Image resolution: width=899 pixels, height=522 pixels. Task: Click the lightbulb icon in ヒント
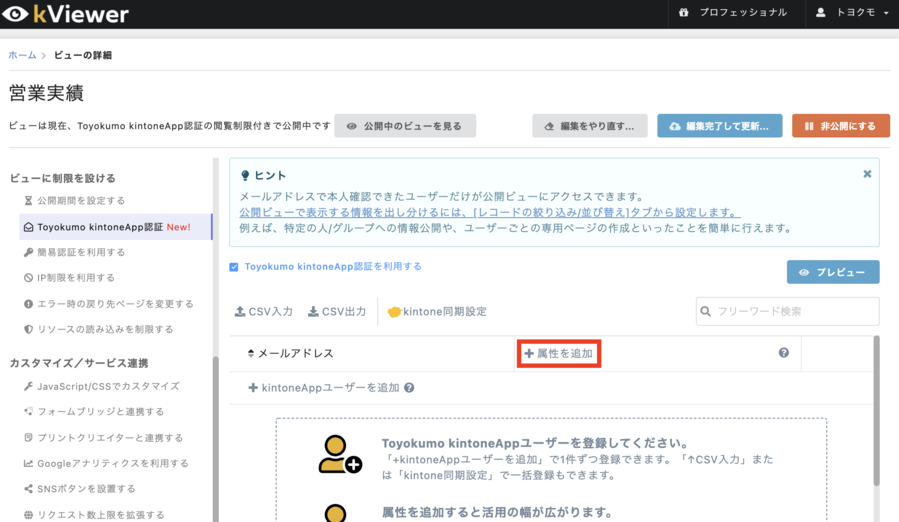pyautogui.click(x=245, y=176)
